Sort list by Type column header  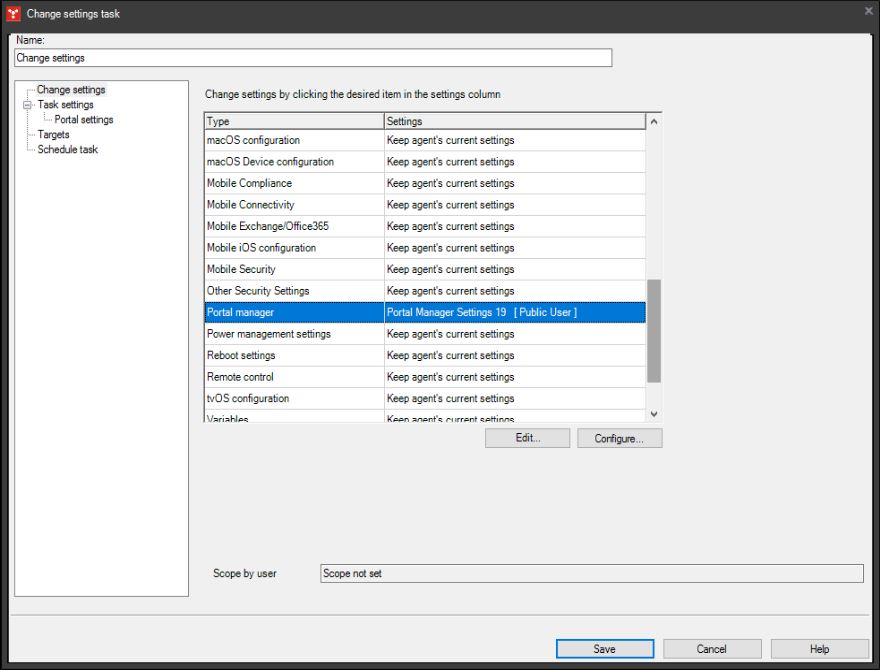pos(294,121)
